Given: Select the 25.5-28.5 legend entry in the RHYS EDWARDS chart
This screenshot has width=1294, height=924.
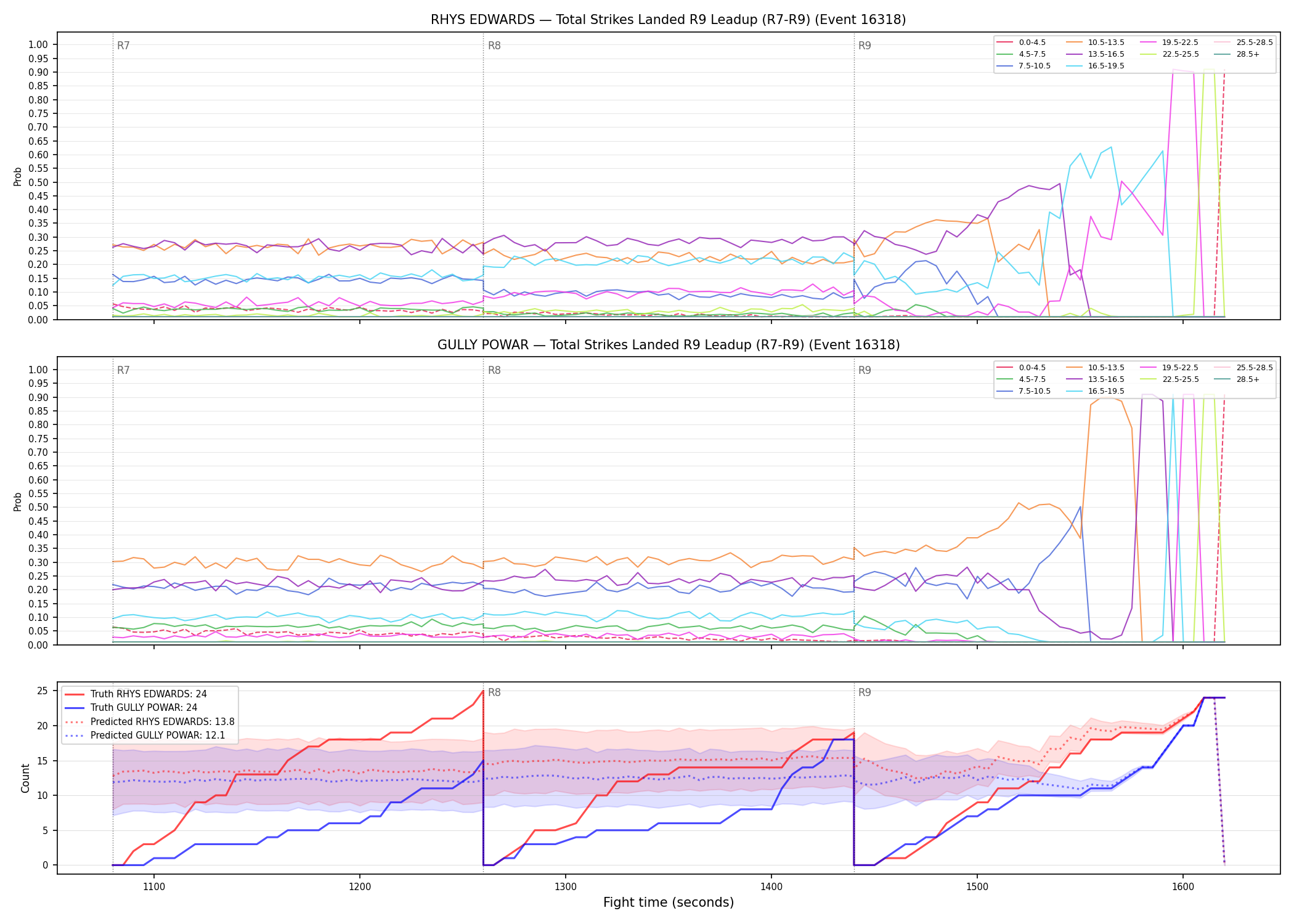Looking at the screenshot, I should click(x=1243, y=43).
